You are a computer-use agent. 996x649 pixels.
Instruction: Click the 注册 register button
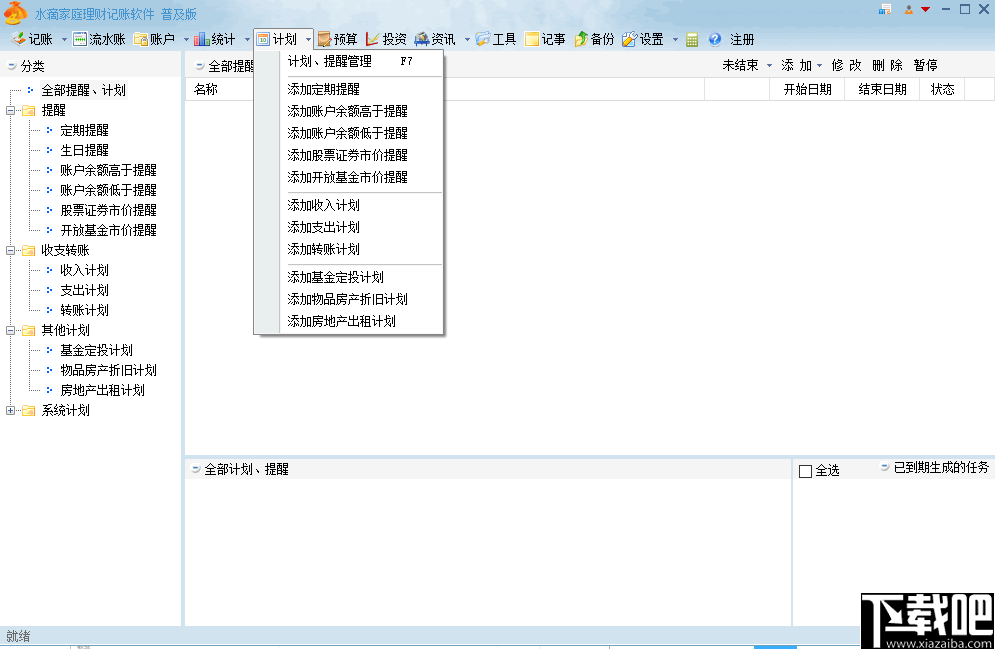(x=742, y=39)
